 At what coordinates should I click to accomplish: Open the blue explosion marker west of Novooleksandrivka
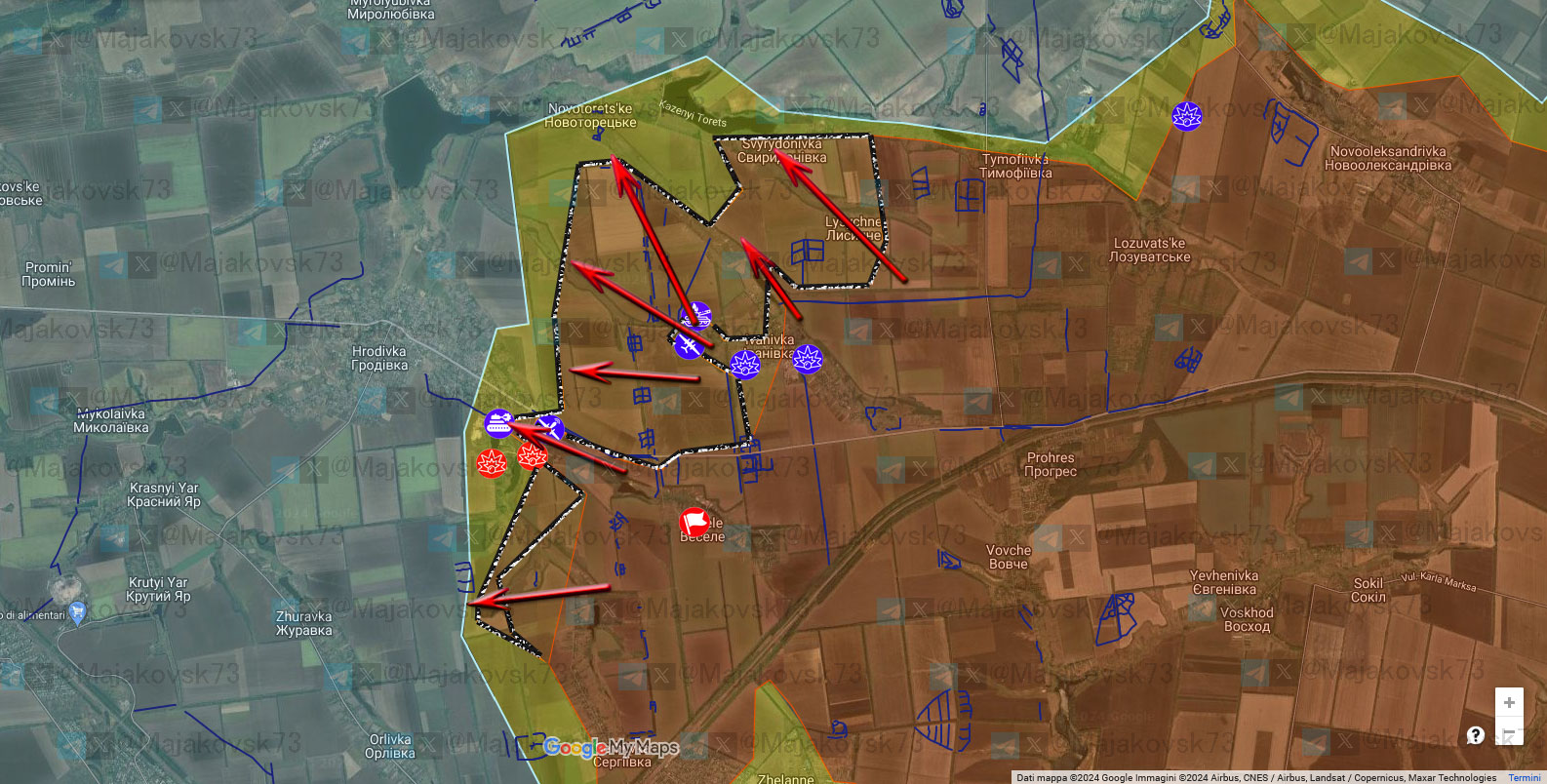pyautogui.click(x=1187, y=116)
